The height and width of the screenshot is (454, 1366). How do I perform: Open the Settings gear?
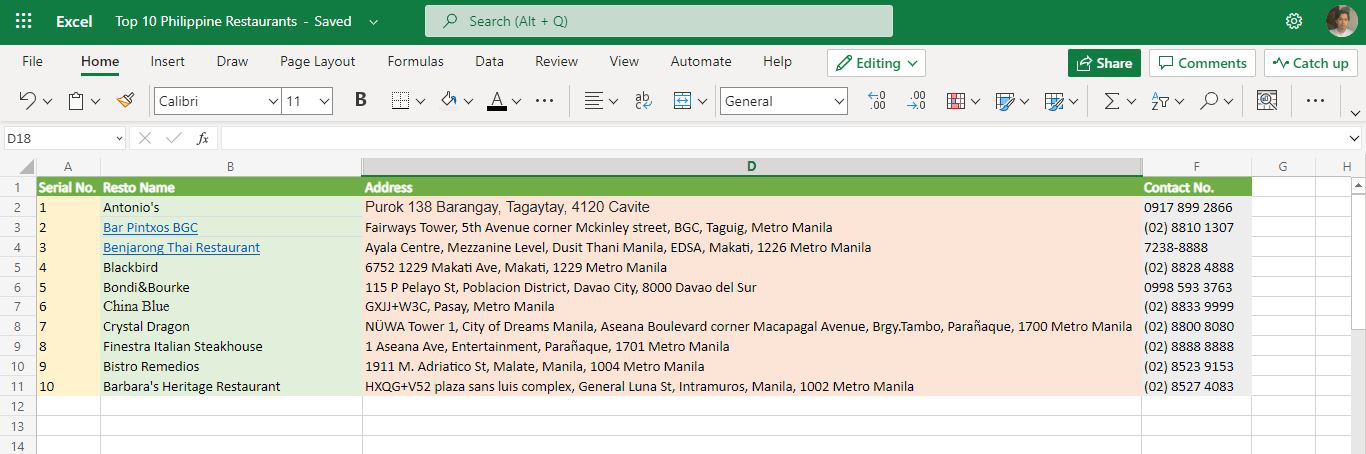pyautogui.click(x=1294, y=21)
